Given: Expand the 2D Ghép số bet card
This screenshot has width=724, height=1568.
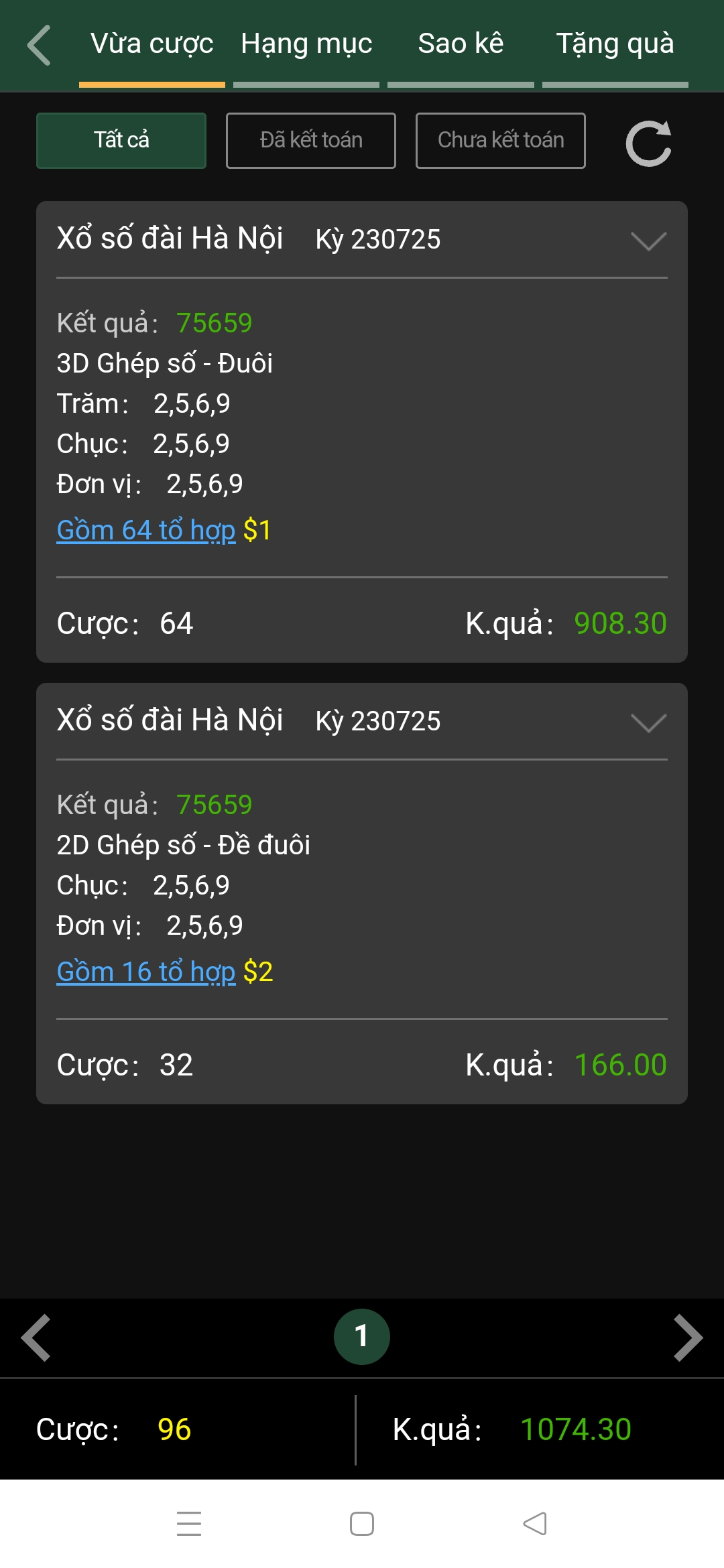Looking at the screenshot, I should click(x=648, y=722).
